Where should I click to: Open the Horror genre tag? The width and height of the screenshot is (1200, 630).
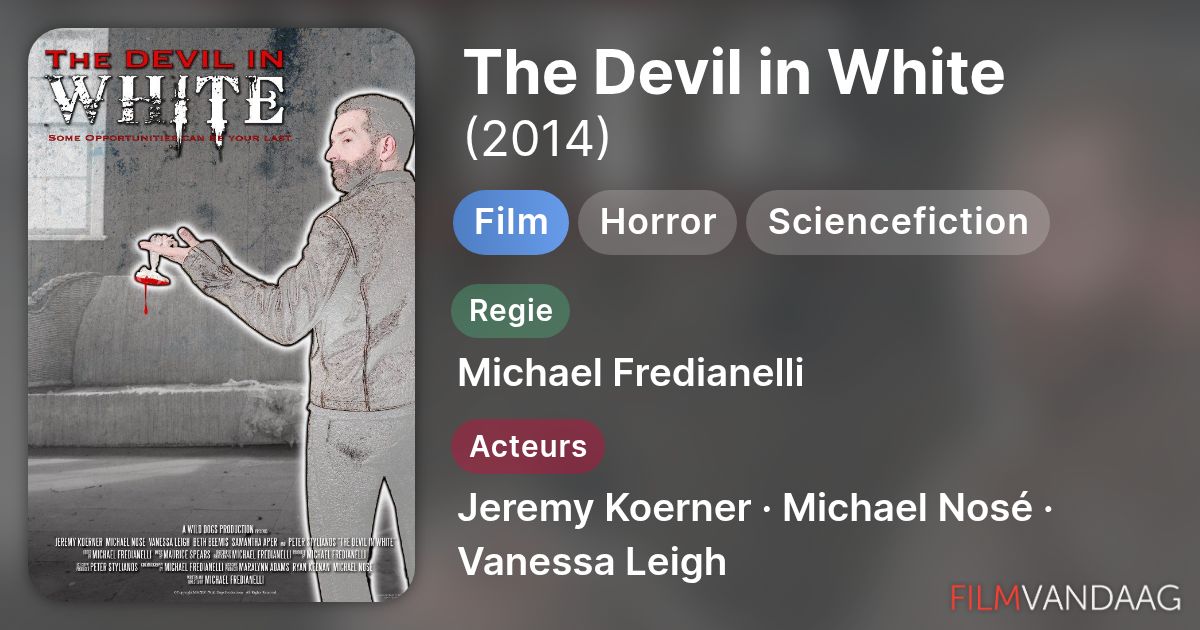pos(657,221)
